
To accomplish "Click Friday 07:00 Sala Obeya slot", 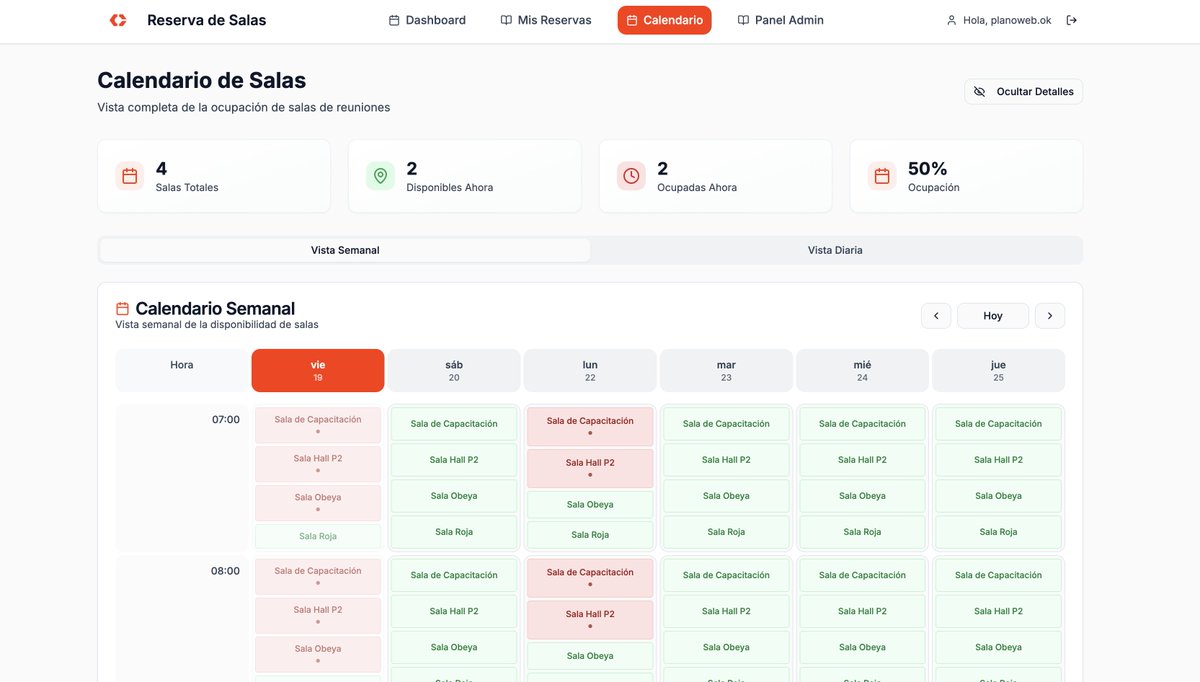I will (x=318, y=503).
